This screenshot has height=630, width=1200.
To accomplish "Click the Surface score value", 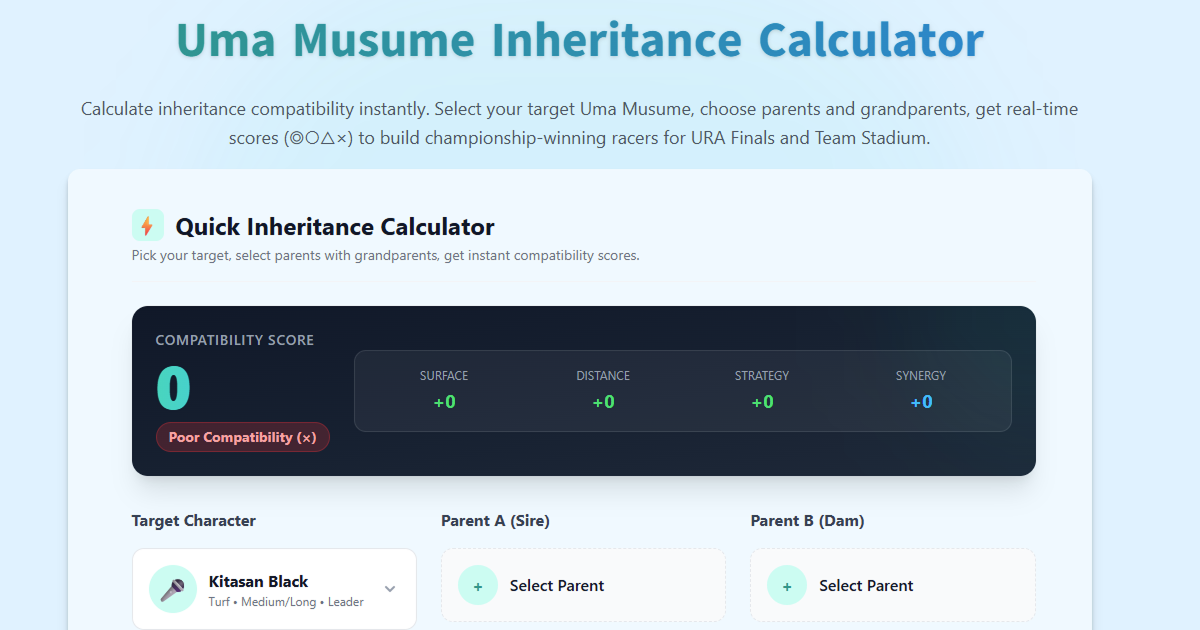I will tap(444, 402).
